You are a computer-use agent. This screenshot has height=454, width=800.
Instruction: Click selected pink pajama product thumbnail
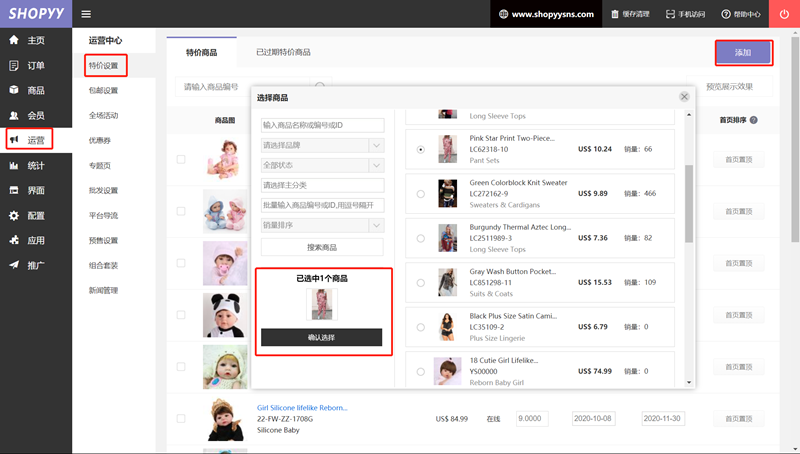pyautogui.click(x=322, y=305)
